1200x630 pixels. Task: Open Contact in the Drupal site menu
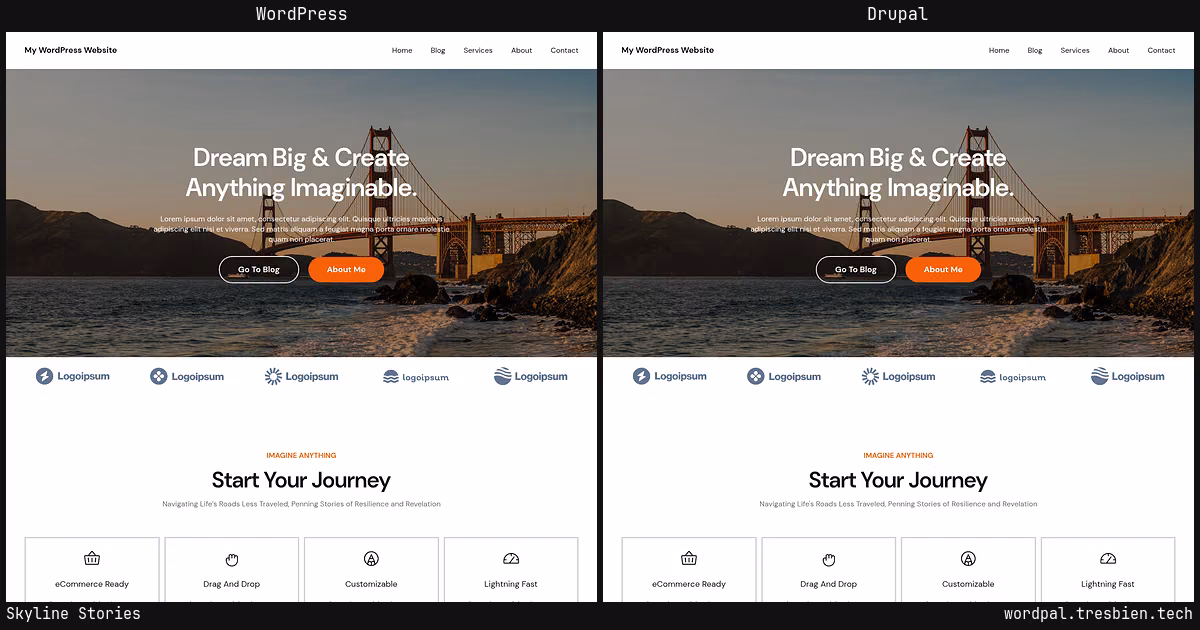1161,50
